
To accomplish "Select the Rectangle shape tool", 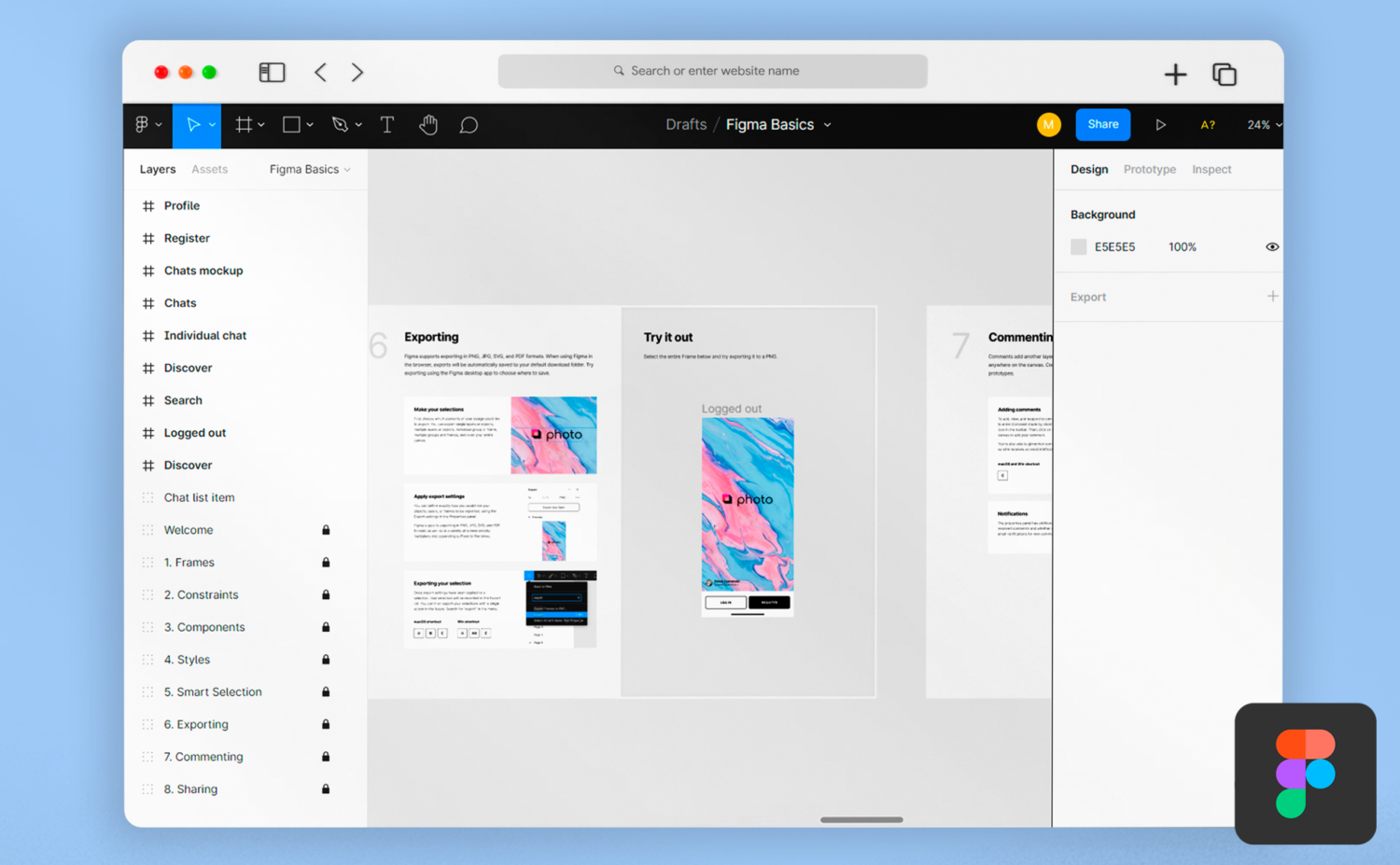I will (291, 124).
